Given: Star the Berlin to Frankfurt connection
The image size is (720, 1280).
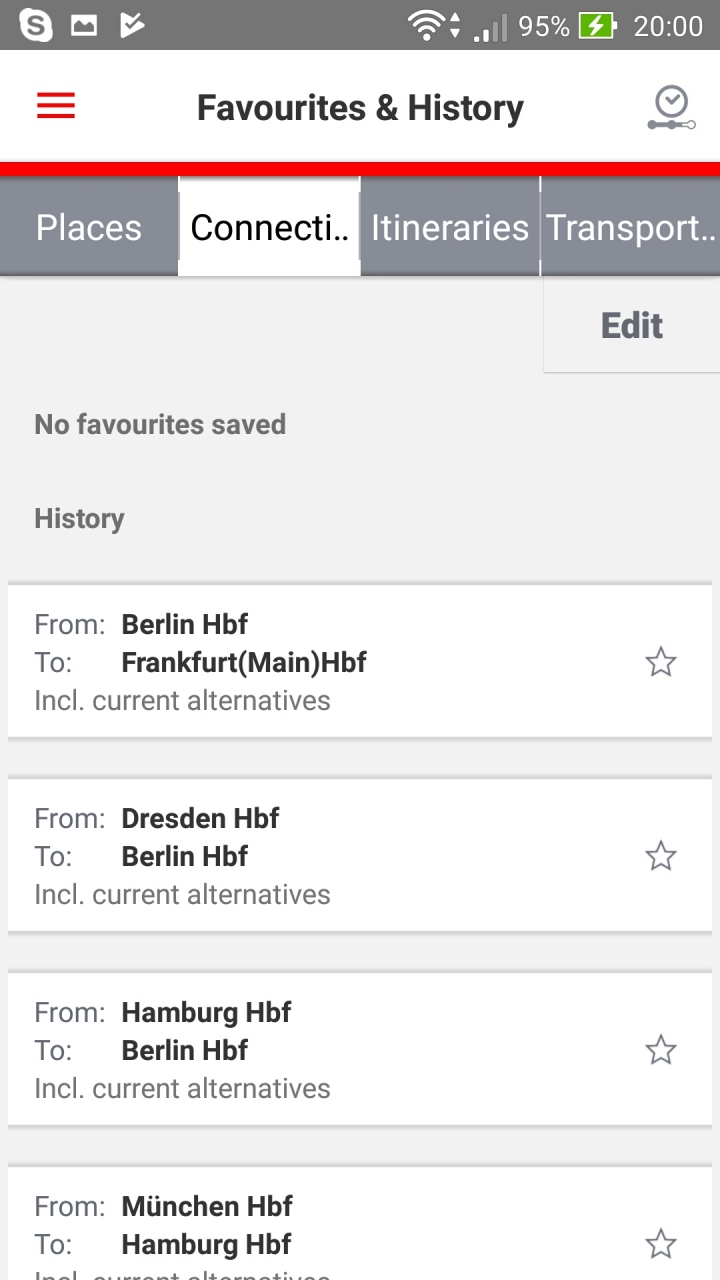Looking at the screenshot, I should (660, 662).
